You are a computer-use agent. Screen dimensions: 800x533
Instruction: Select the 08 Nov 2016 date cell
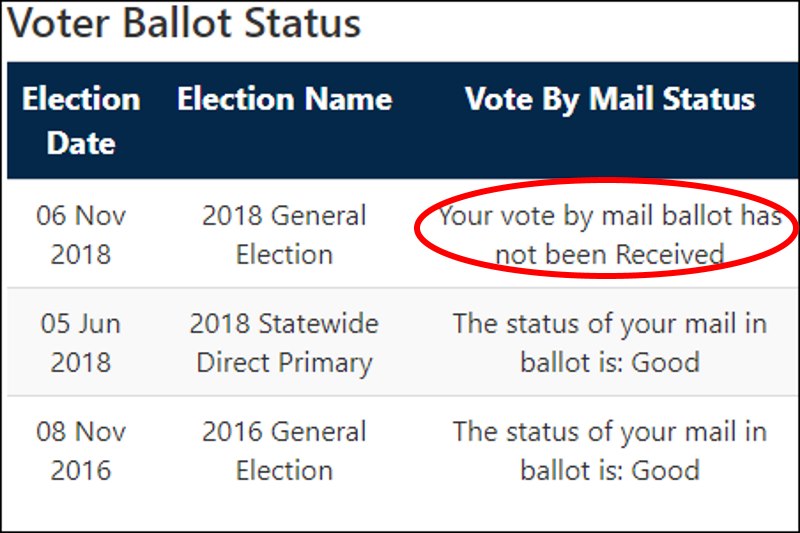coord(81,450)
